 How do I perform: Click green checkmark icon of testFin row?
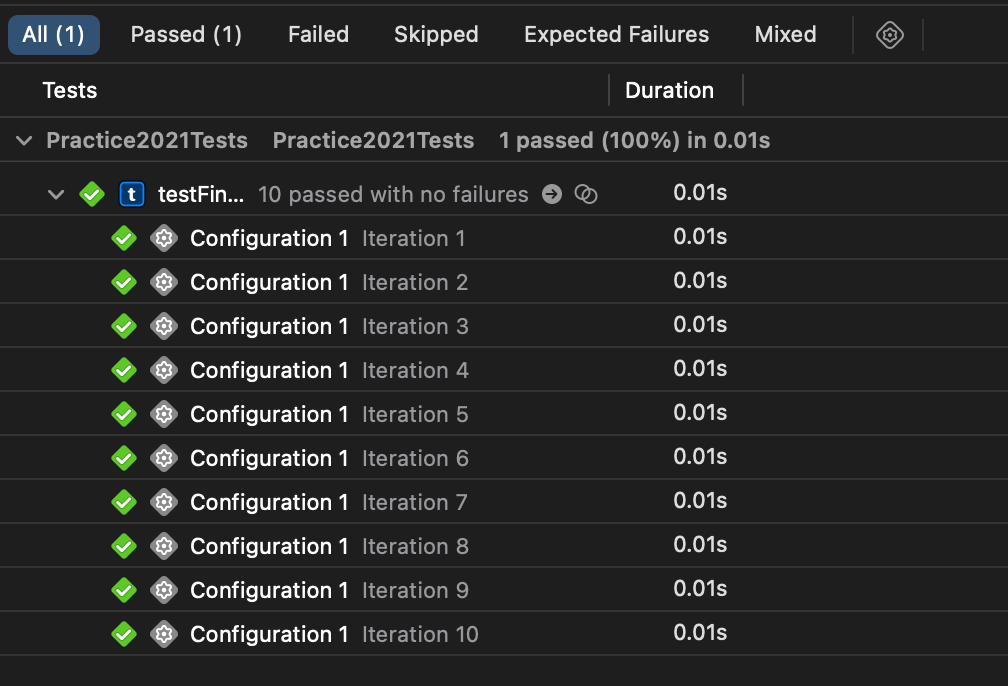pyautogui.click(x=92, y=194)
